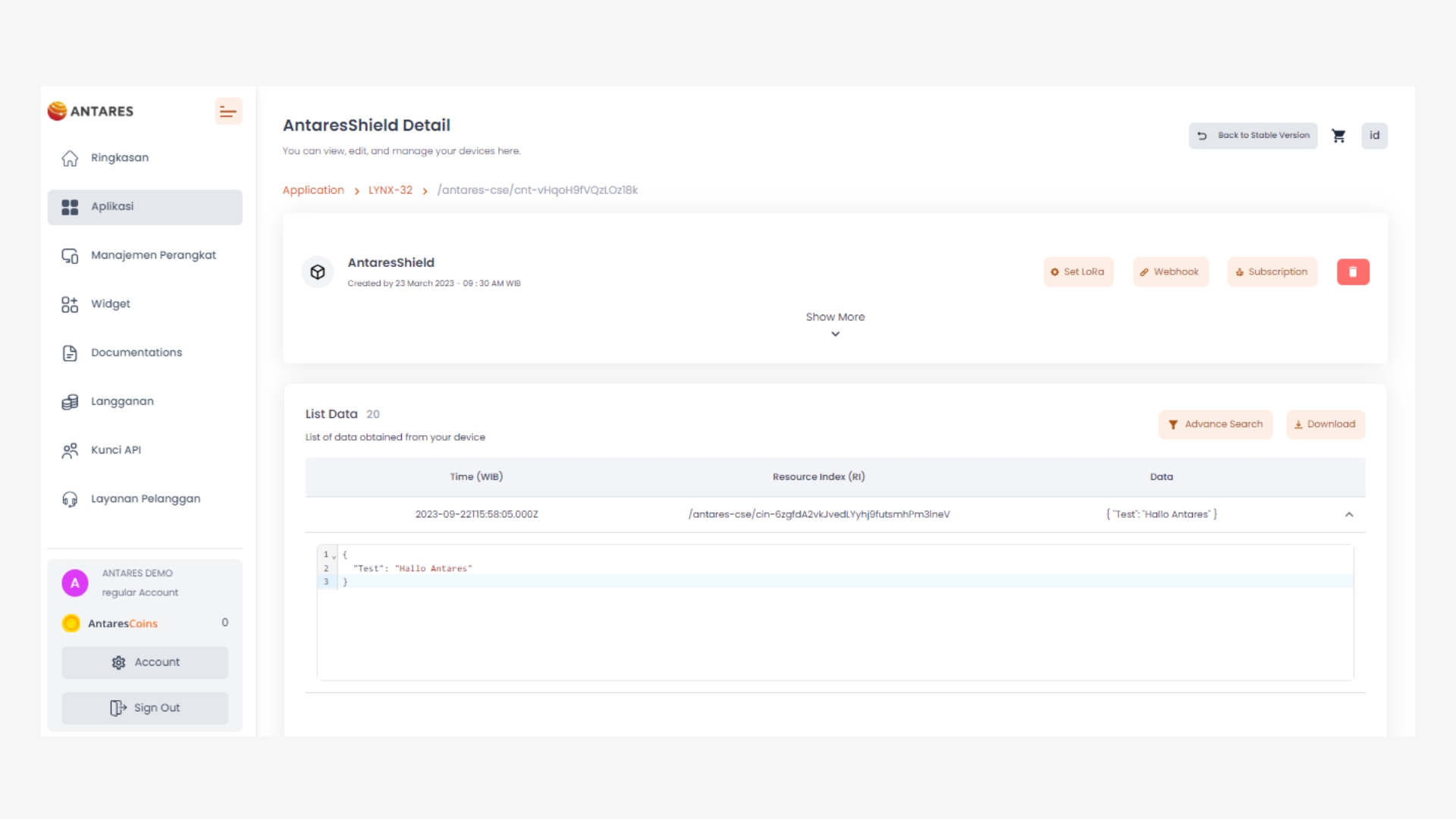Delete device with red trash icon
1456x819 pixels.
[x=1353, y=272]
